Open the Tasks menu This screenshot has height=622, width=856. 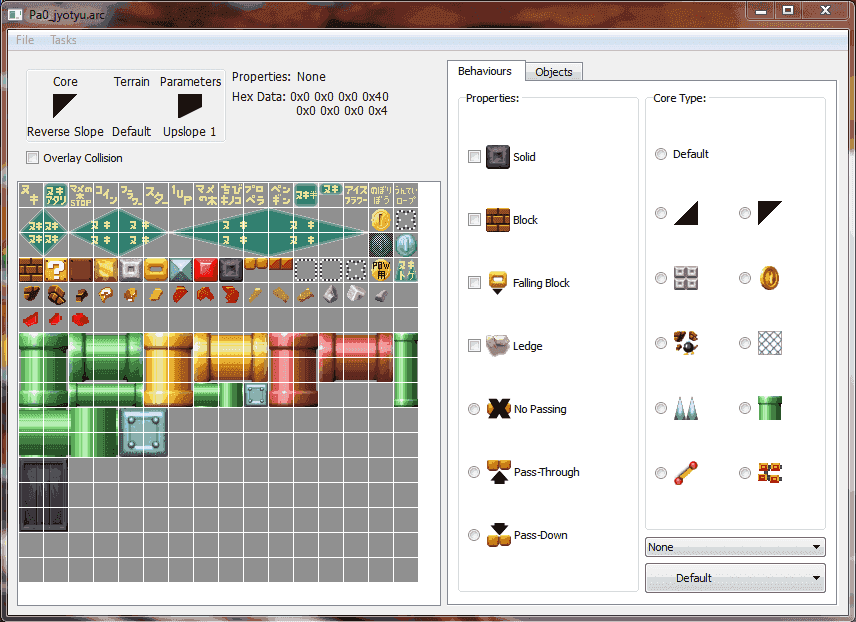click(63, 40)
